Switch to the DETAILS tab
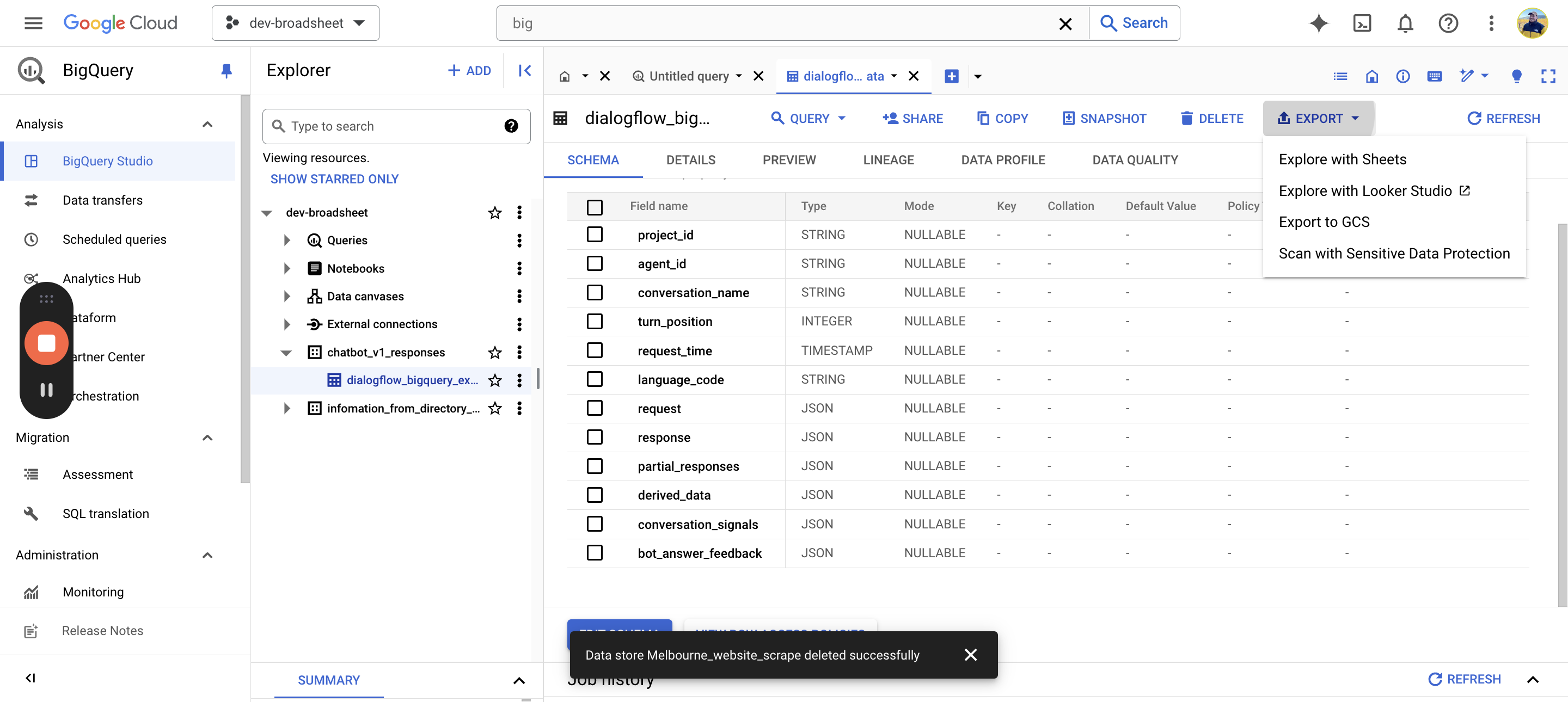This screenshot has height=702, width=1568. coord(690,160)
